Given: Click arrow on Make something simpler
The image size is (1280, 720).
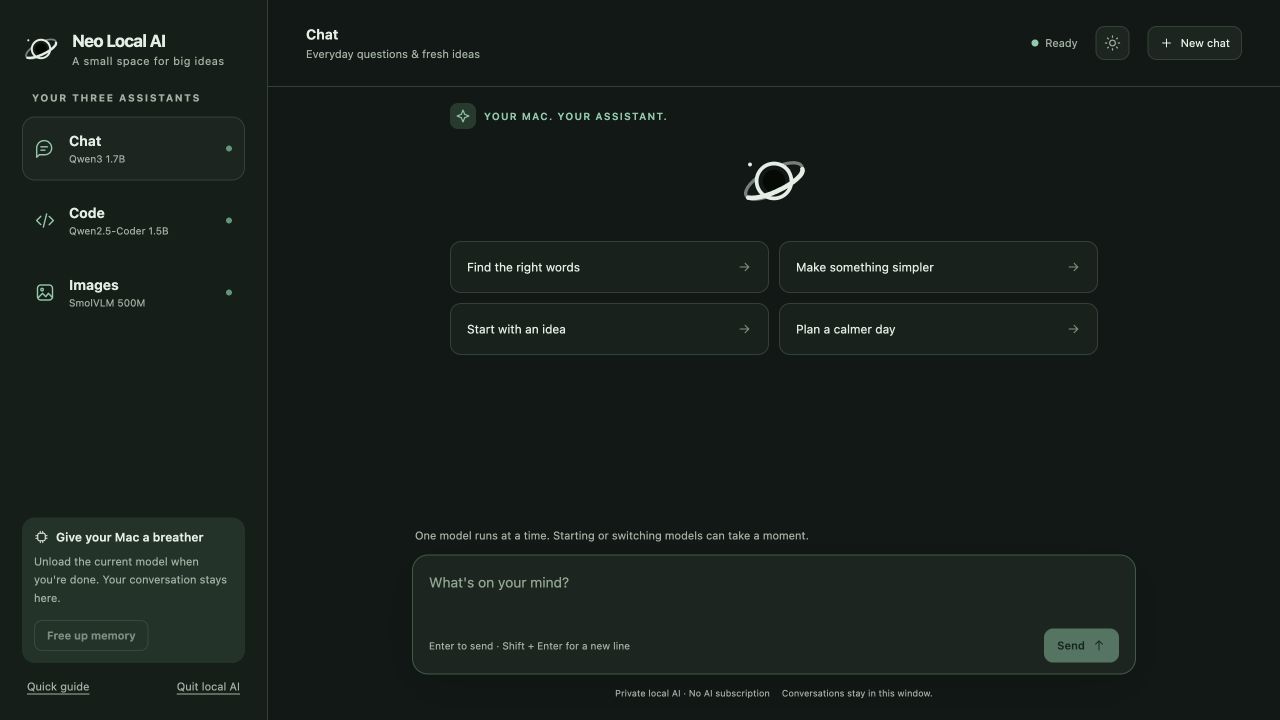Looking at the screenshot, I should (x=1073, y=267).
